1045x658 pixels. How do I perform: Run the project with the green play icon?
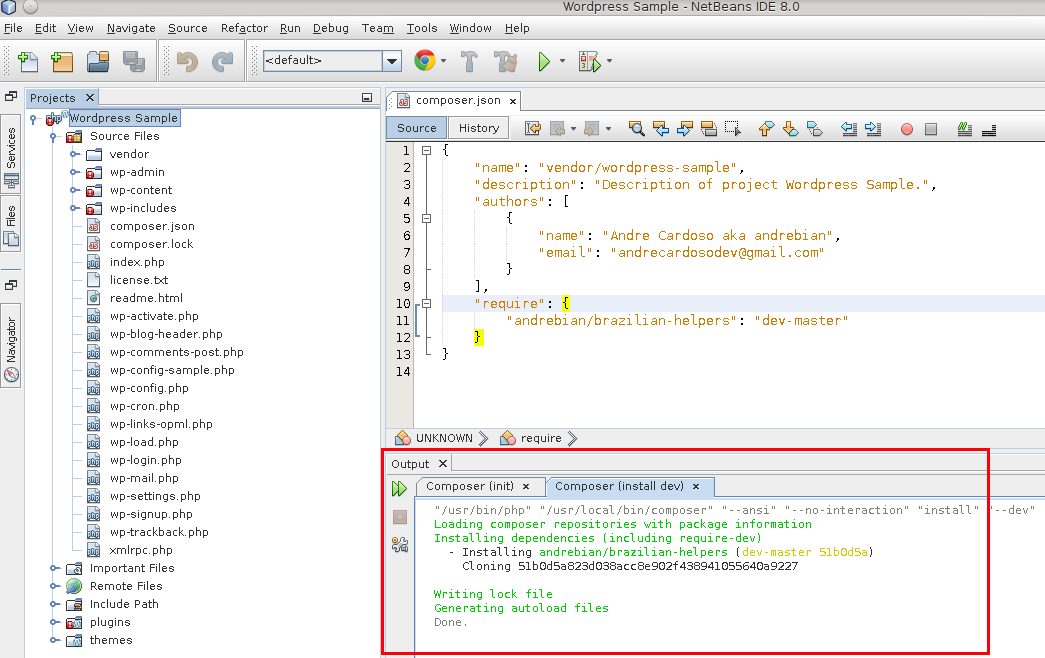[544, 61]
